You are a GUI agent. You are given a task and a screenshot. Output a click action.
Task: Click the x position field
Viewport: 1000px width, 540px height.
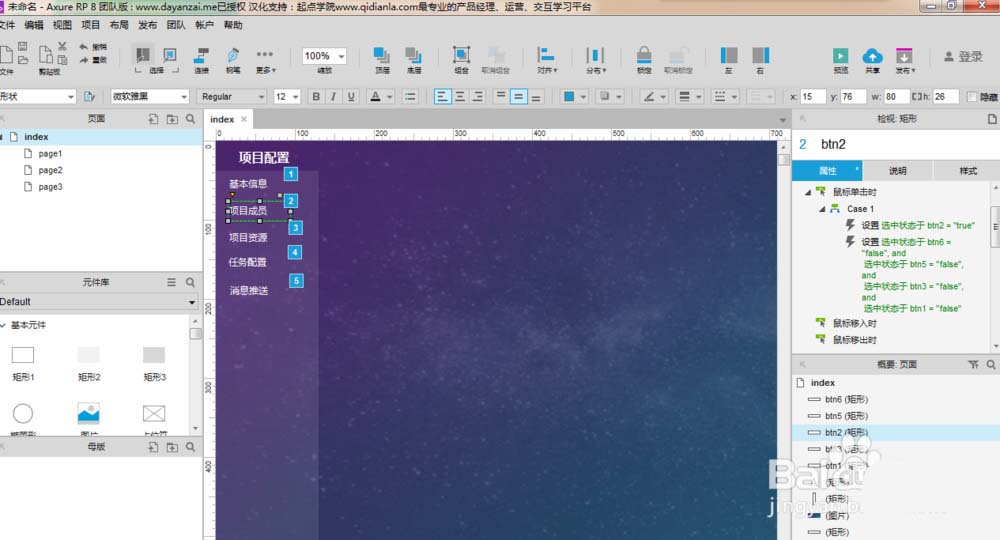point(812,96)
